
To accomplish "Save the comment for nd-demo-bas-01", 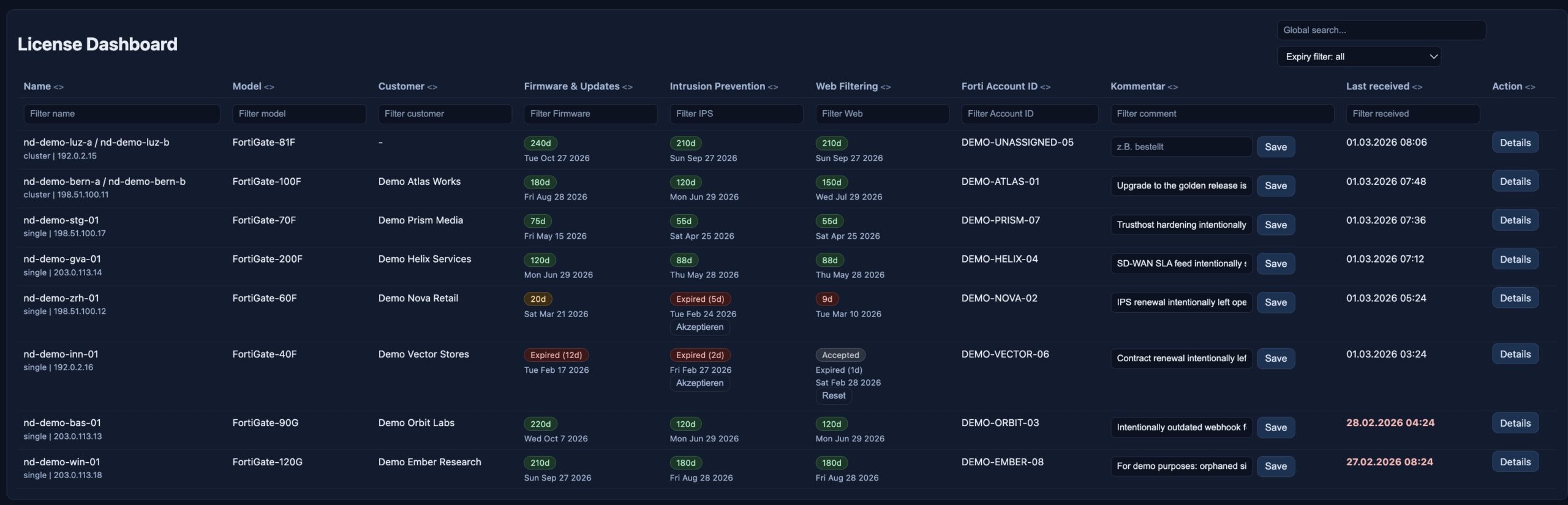I will coord(1275,427).
